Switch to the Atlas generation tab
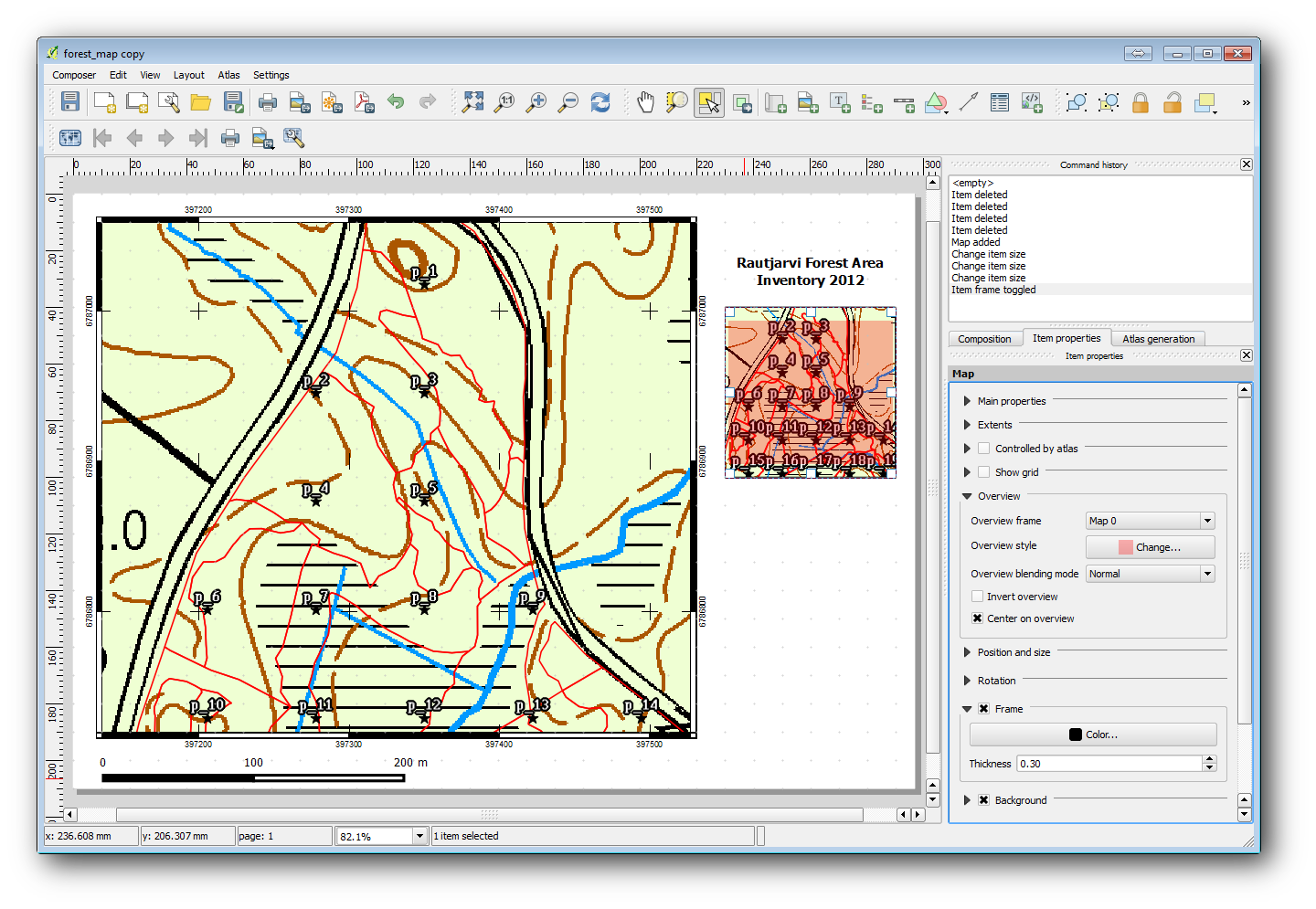 [x=1158, y=339]
